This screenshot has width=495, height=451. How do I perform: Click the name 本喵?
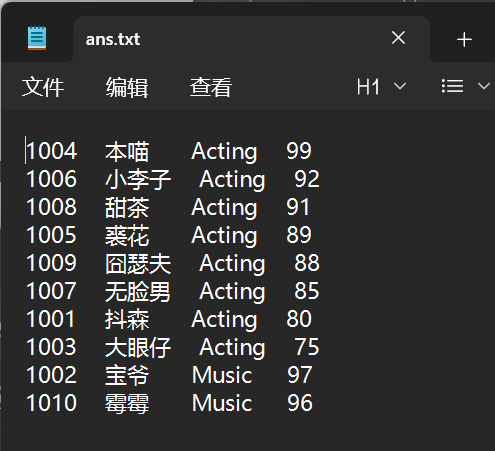(x=127, y=151)
